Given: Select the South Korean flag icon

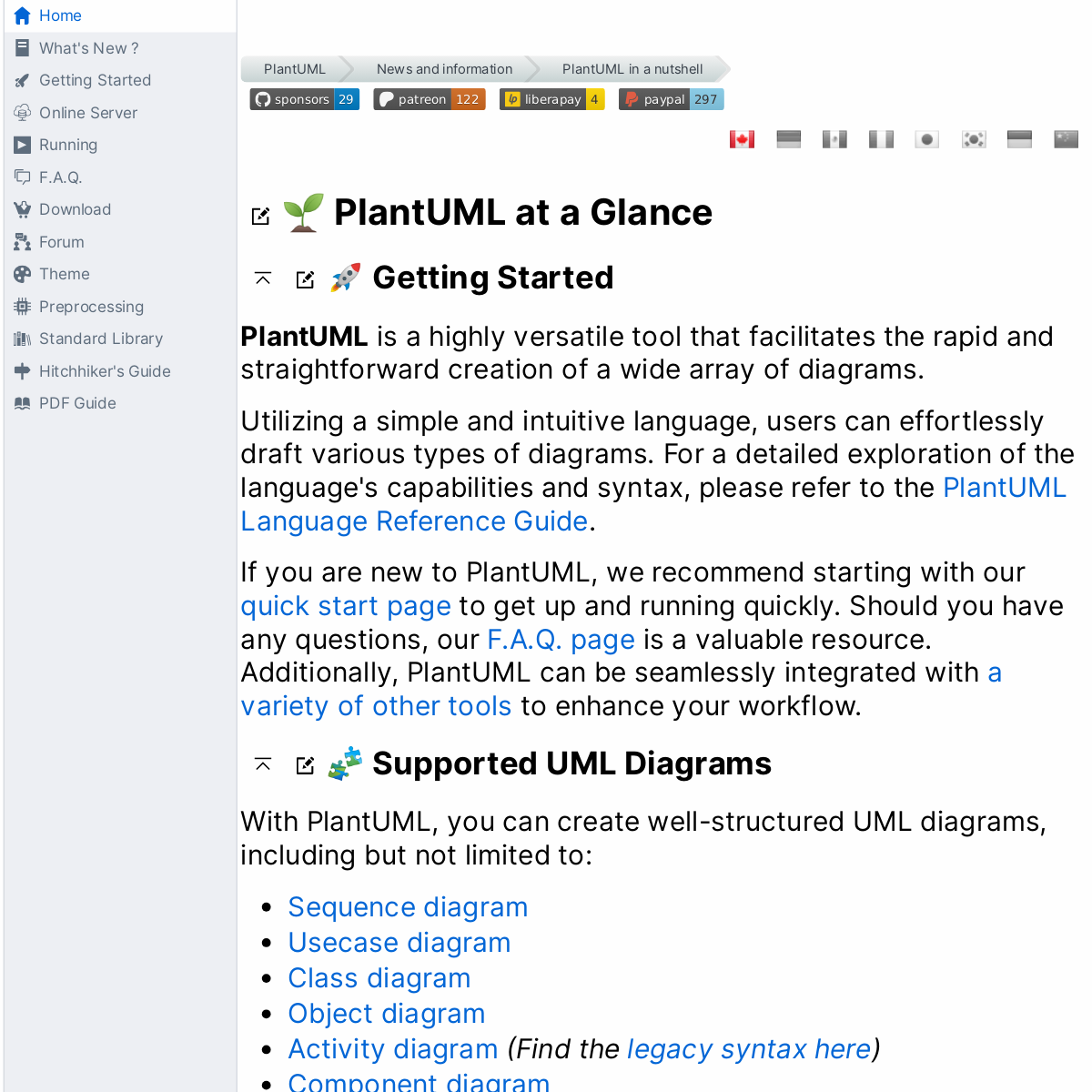Looking at the screenshot, I should pyautogui.click(x=974, y=139).
